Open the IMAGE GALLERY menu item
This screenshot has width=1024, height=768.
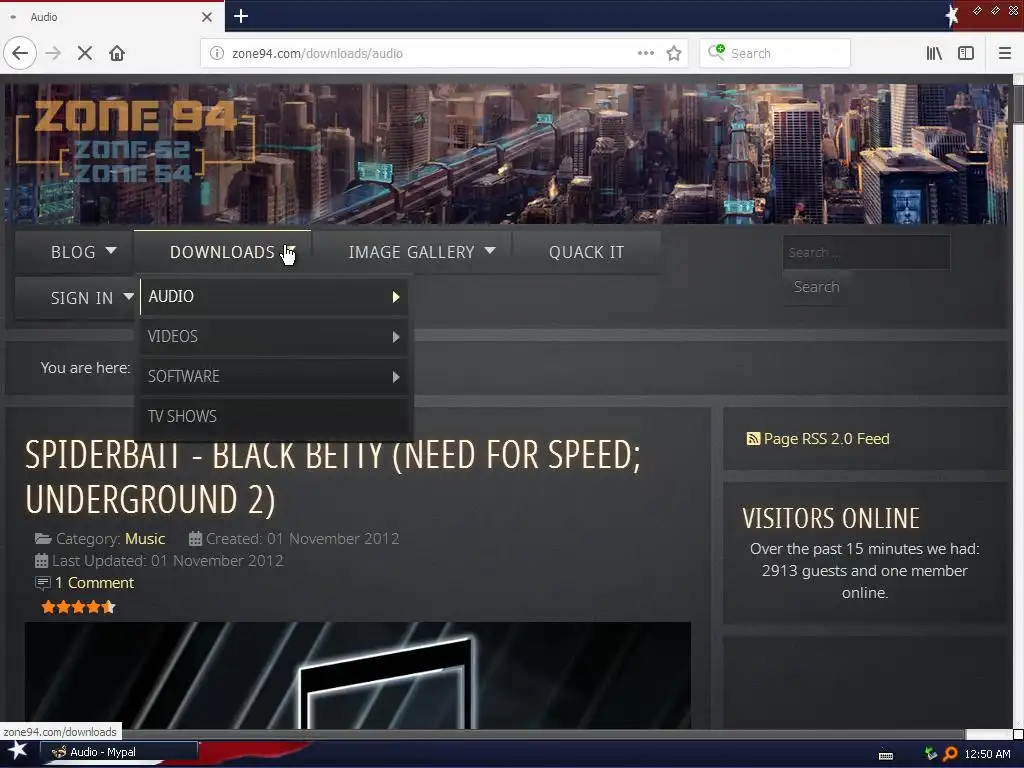tap(411, 252)
